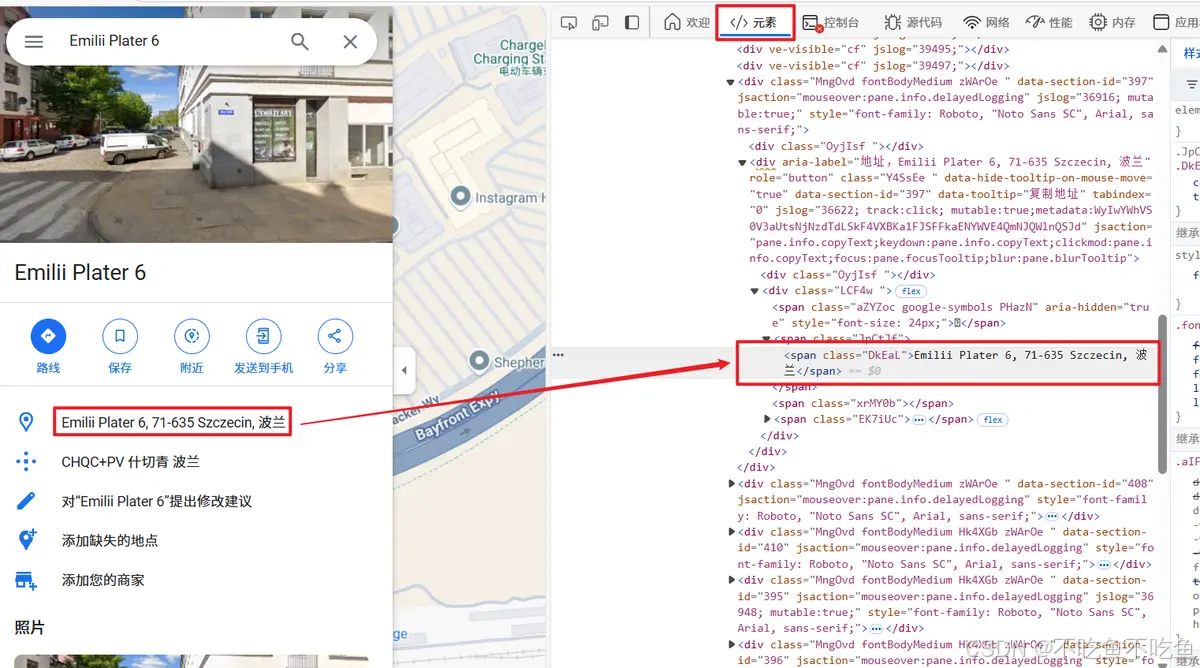Screen dimensions: 1200x668
Task: Open the Google Maps hamburger menu
Action: 34,41
